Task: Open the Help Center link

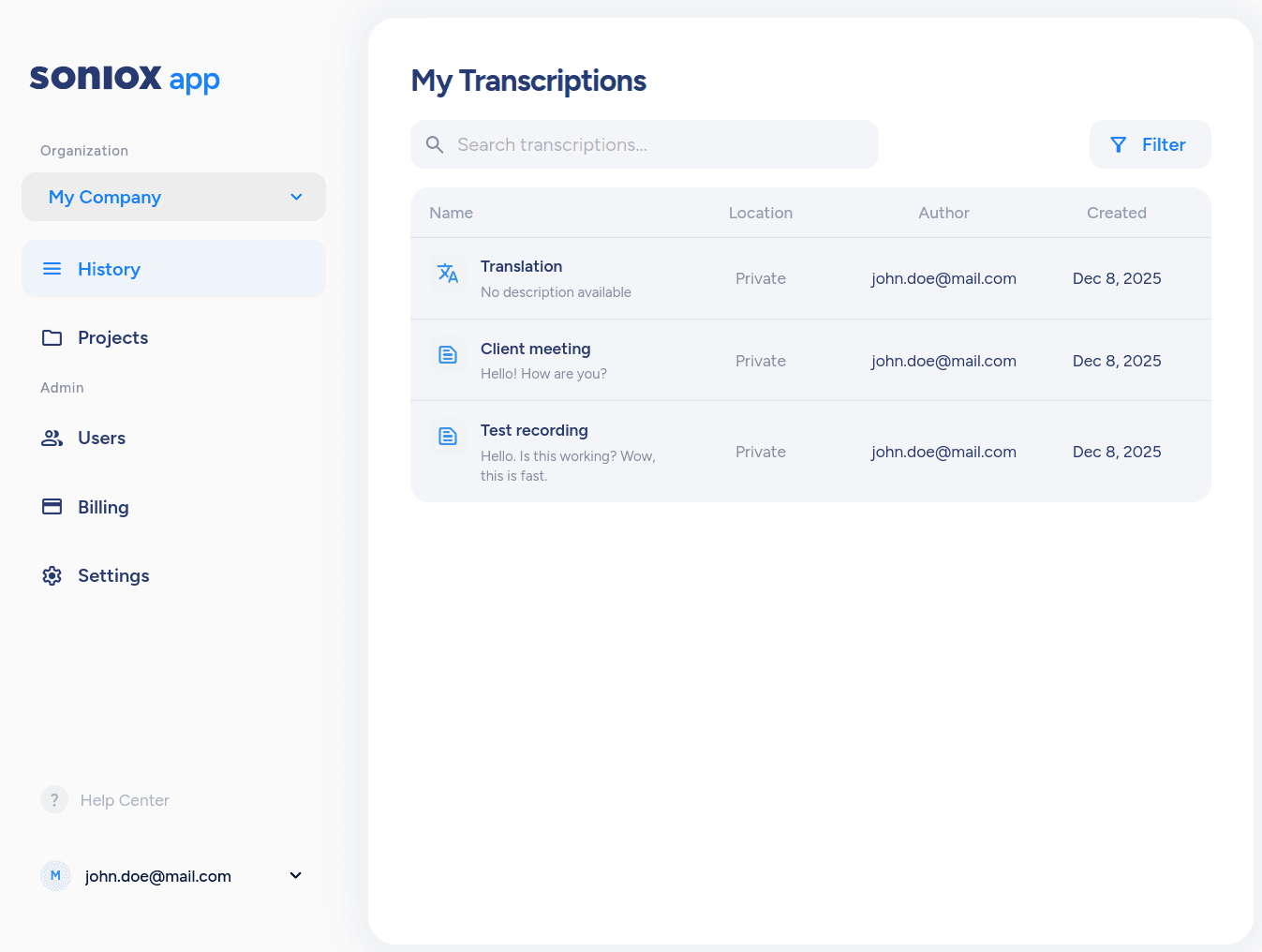Action: click(x=125, y=800)
